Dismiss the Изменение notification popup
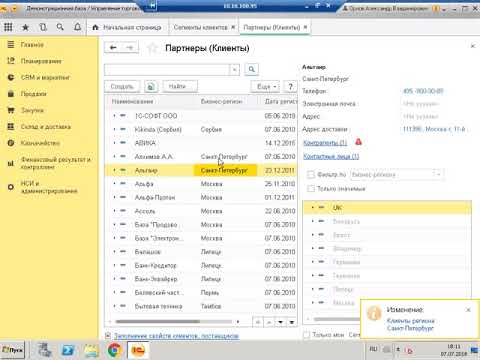Viewport: 480px width, 360px height. (468, 310)
